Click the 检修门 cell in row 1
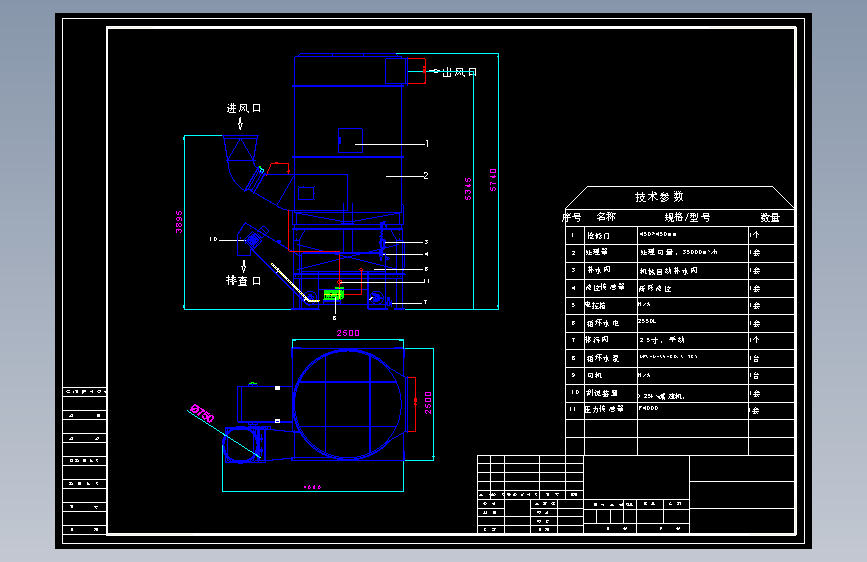The height and width of the screenshot is (562, 867). [x=611, y=235]
